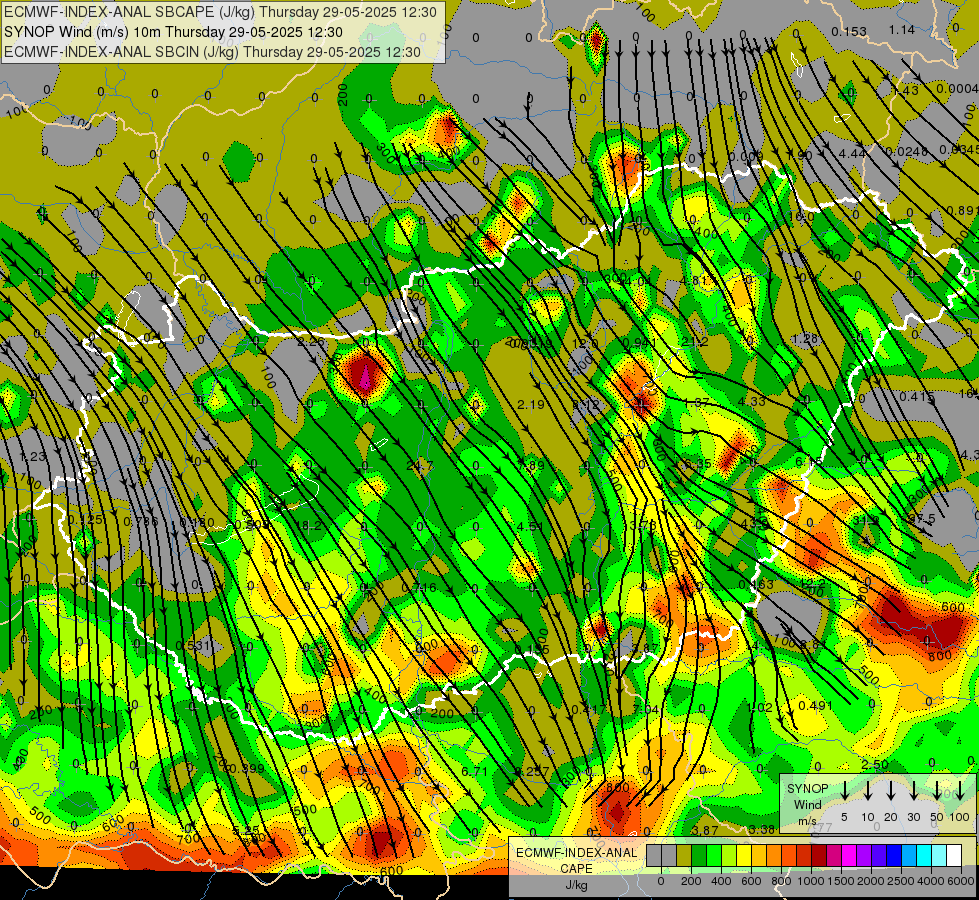Click the '0.716' value on the map
979x900 pixels.
pyautogui.click(x=419, y=588)
